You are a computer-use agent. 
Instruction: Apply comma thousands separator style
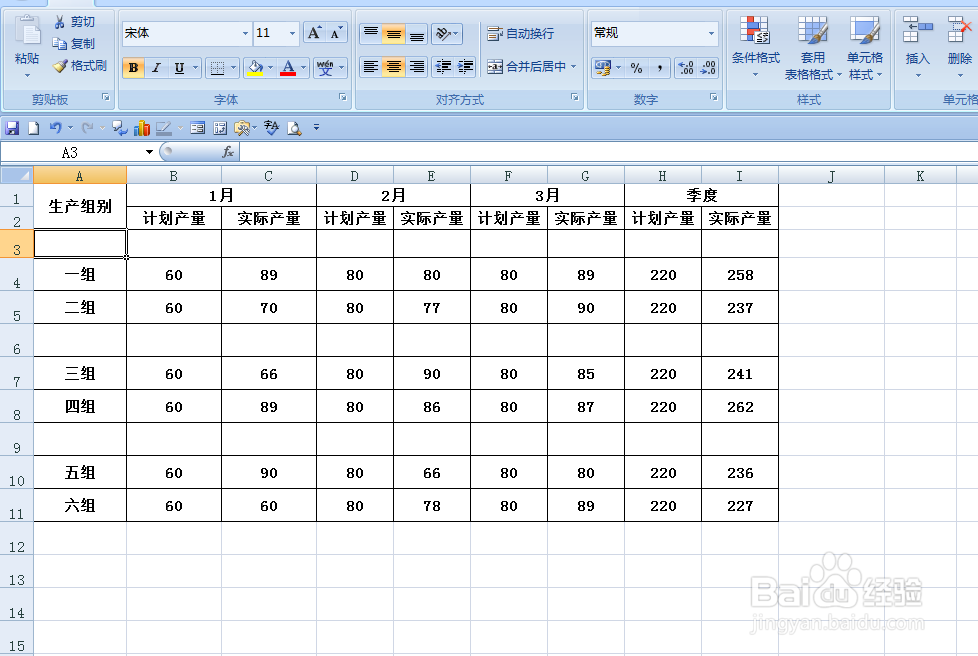tap(659, 68)
